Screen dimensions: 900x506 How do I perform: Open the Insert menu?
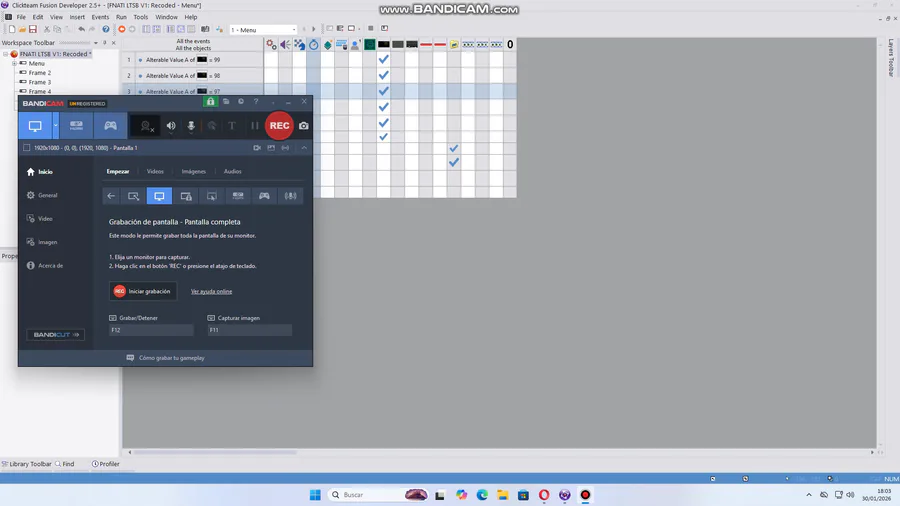77,17
